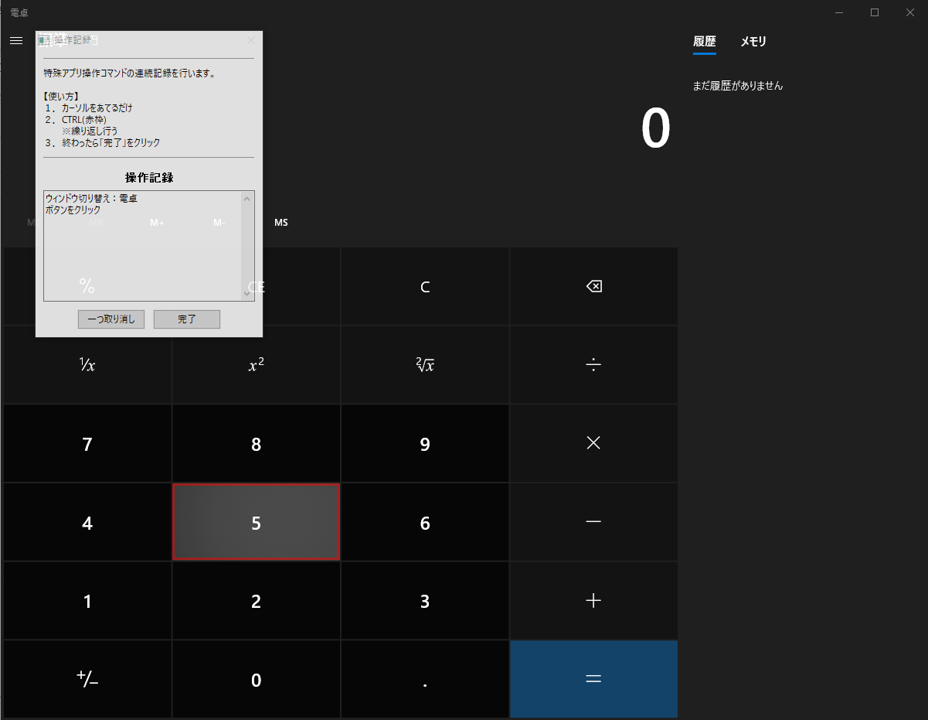Switch to the メモリ memory tab
928x720 pixels.
point(753,42)
